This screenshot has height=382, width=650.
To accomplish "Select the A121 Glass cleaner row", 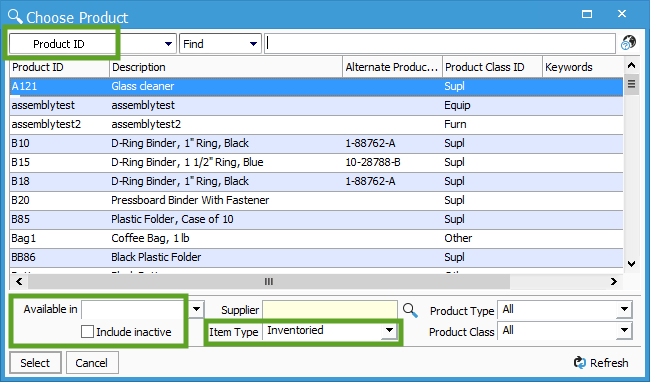I will click(316, 86).
